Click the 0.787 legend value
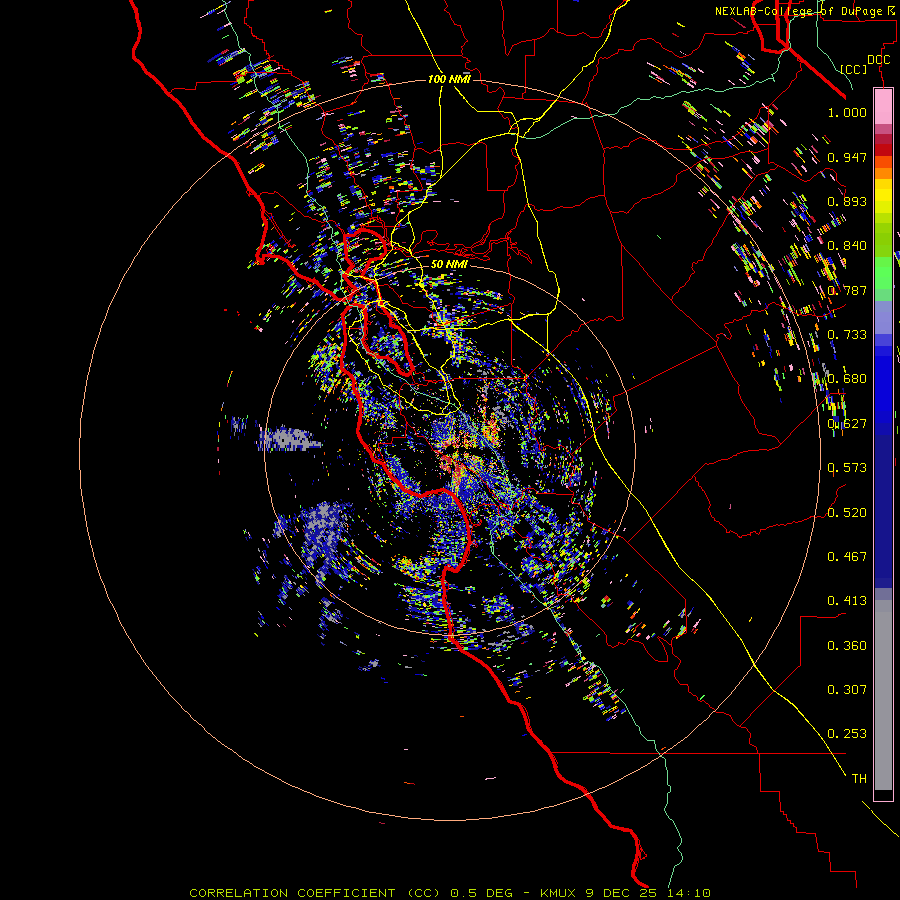Image resolution: width=900 pixels, height=900 pixels. (x=847, y=290)
